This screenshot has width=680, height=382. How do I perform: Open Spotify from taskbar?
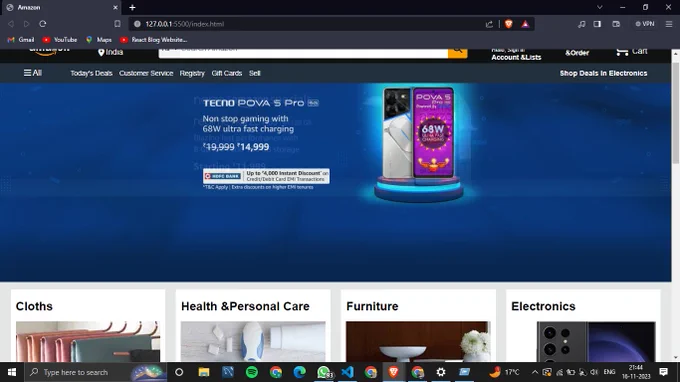[x=252, y=372]
